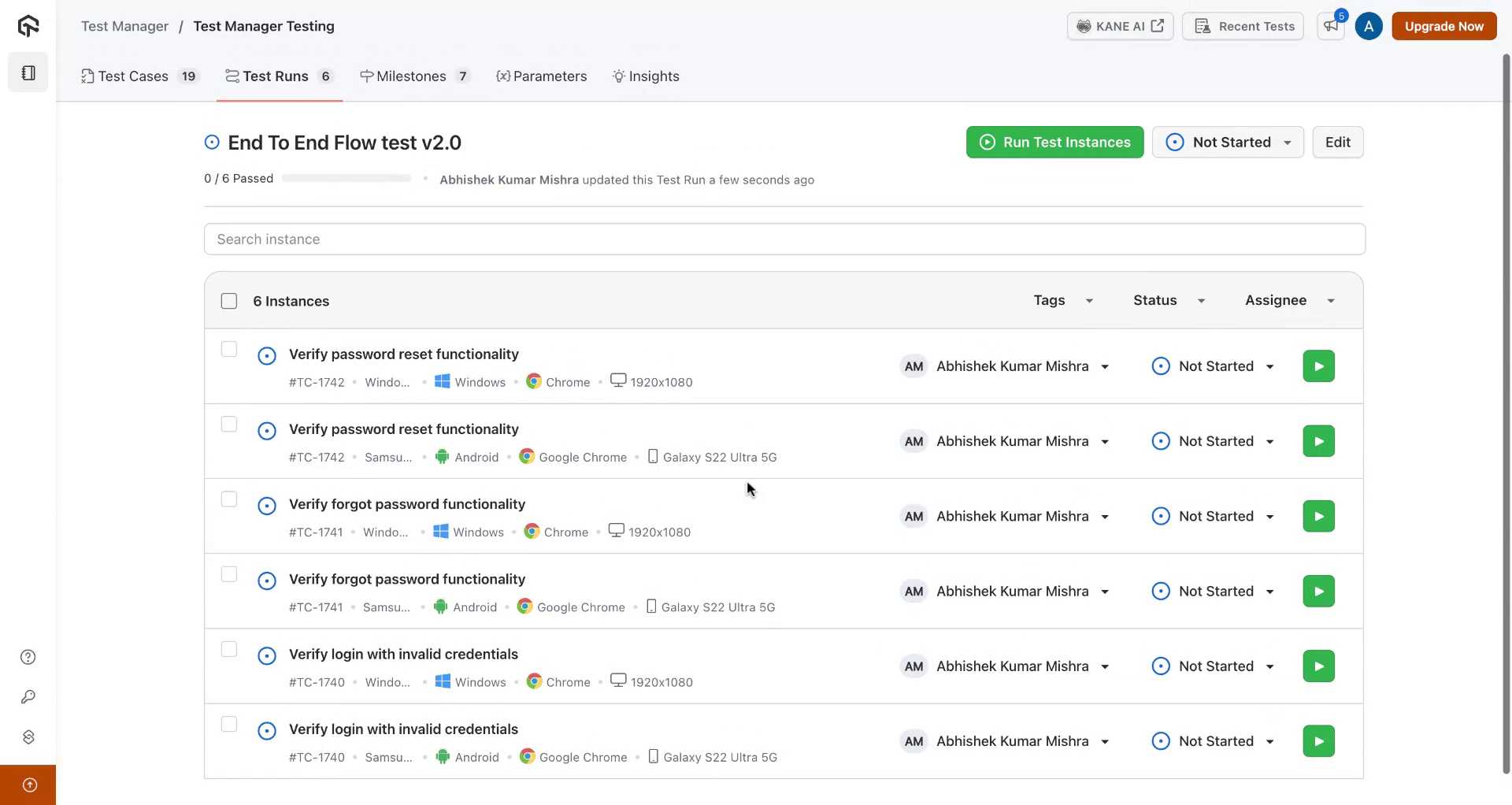Click the user avatar A icon
1512x805 pixels.
coord(1369,26)
